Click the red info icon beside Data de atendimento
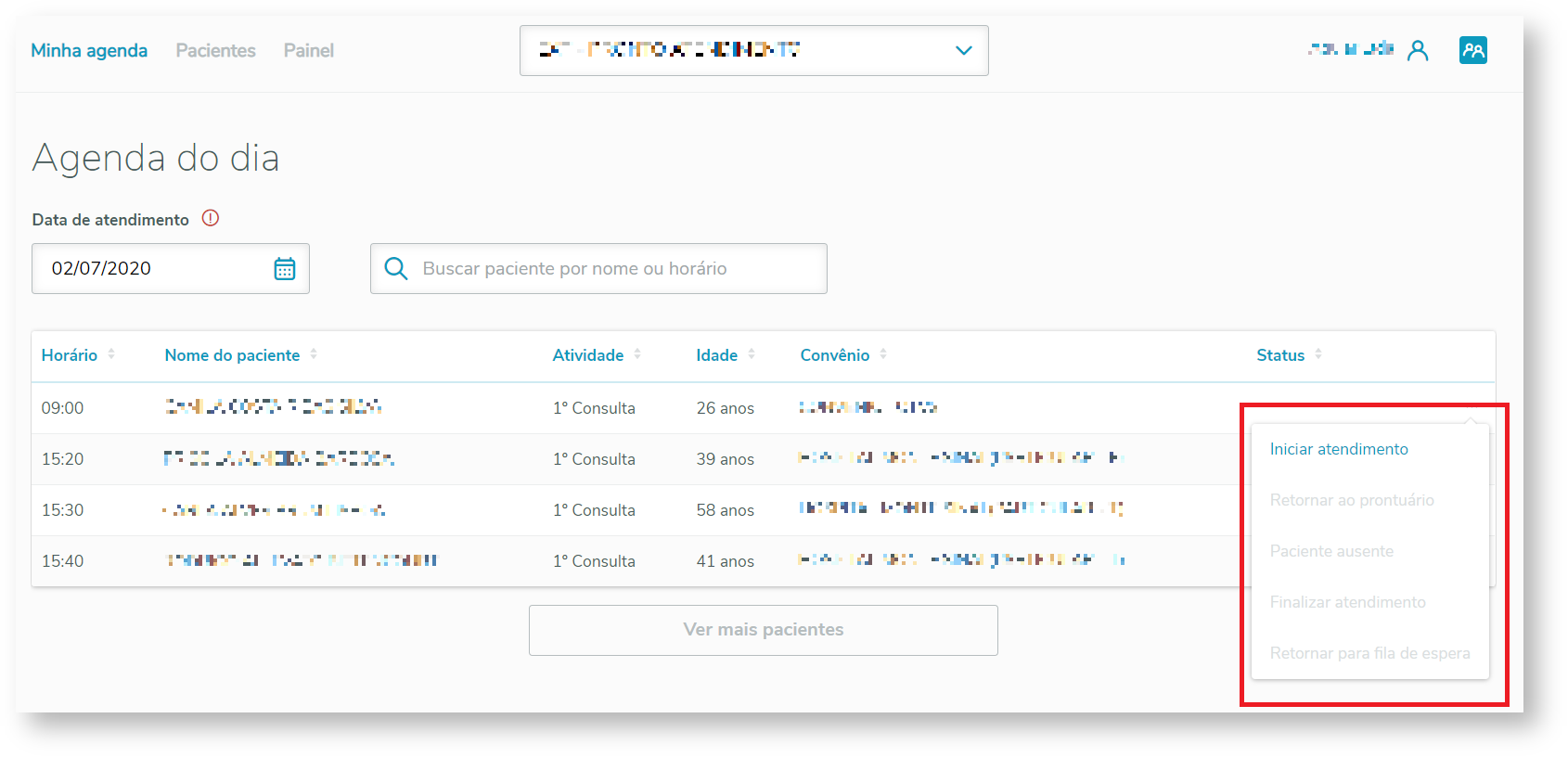1568x757 pixels. click(x=211, y=219)
